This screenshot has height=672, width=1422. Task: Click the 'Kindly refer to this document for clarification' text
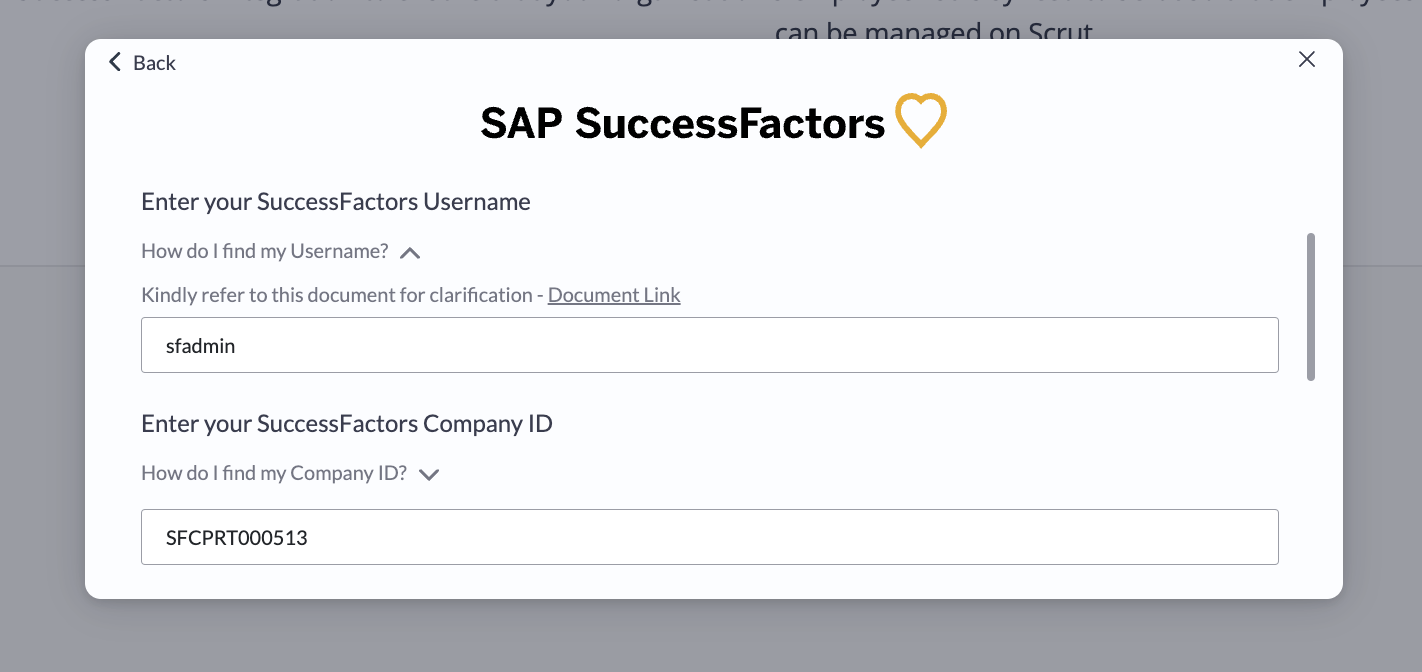point(337,295)
